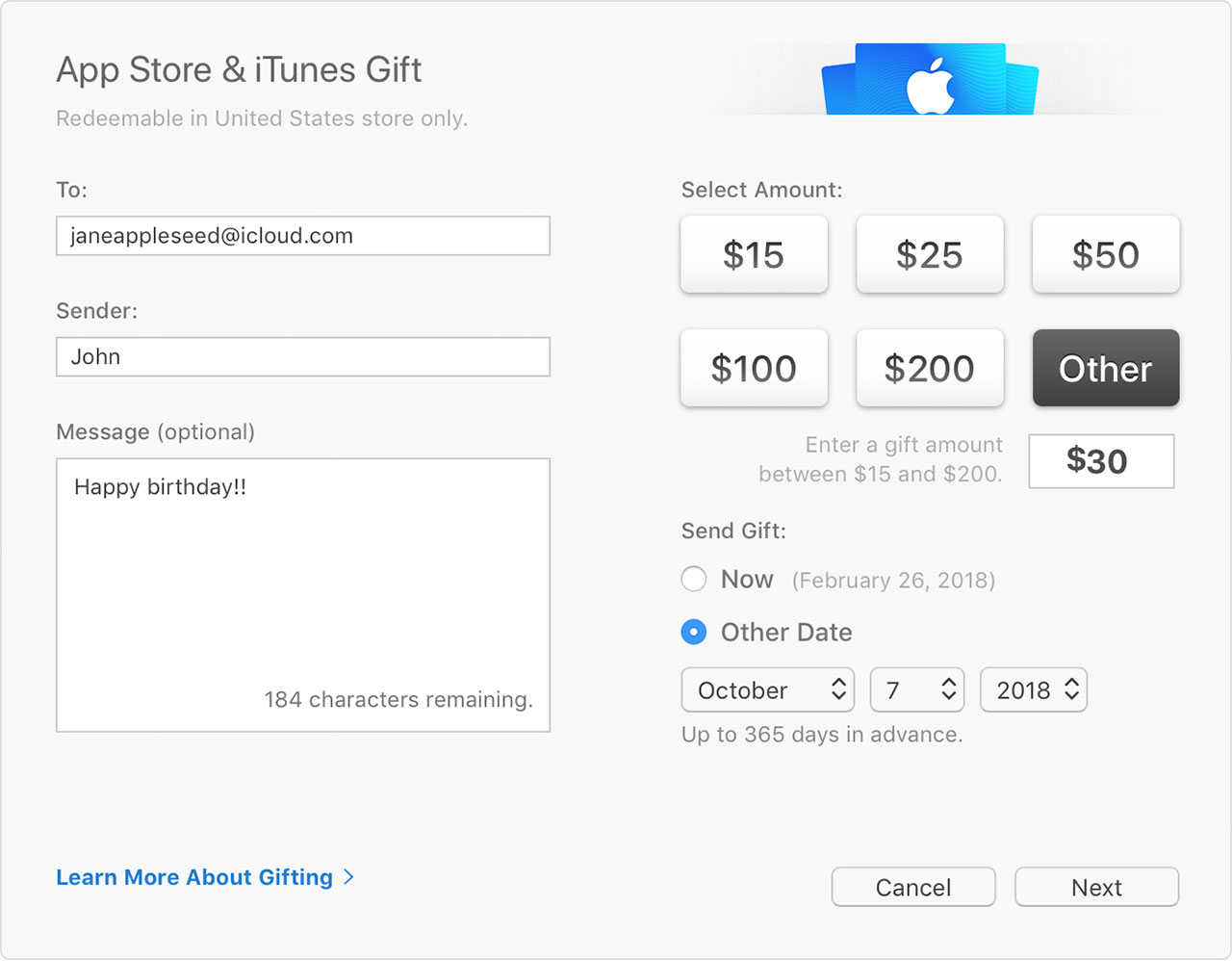Click inside the Message text area
Image resolution: width=1232 pixels, height=961 pixels.
303,595
